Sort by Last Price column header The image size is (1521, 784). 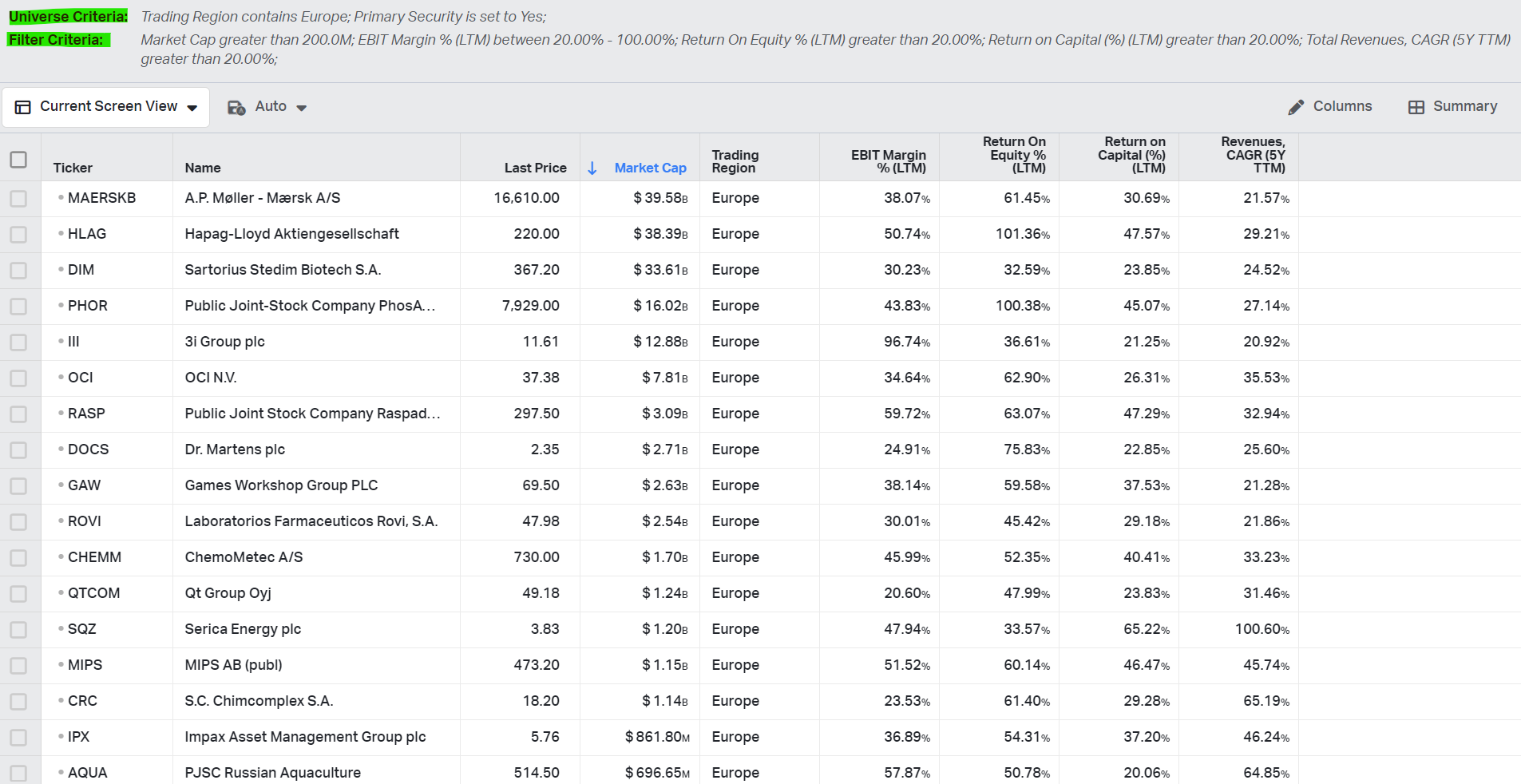[x=535, y=168]
